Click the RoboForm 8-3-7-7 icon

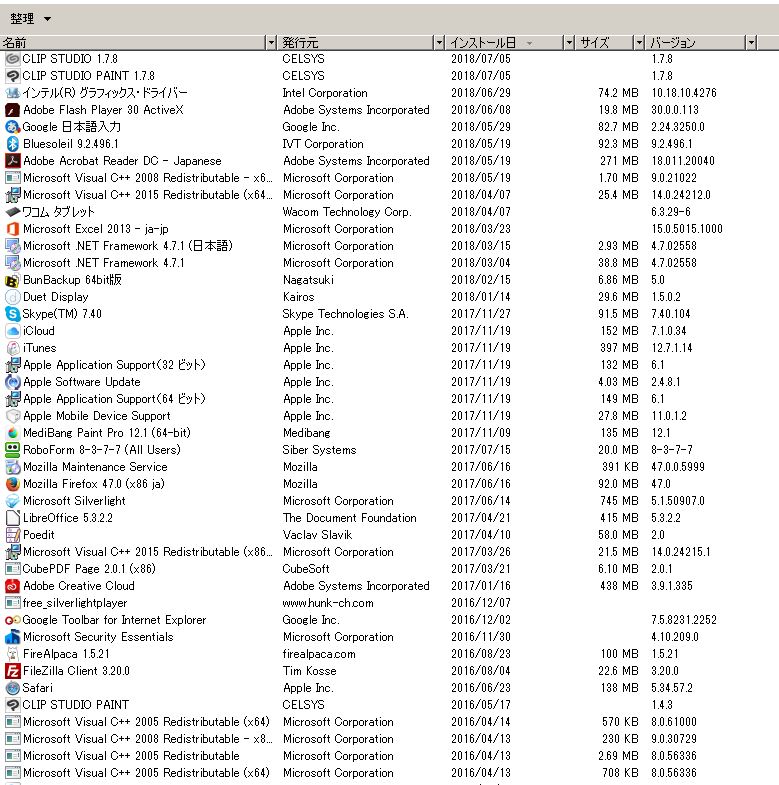(13, 450)
